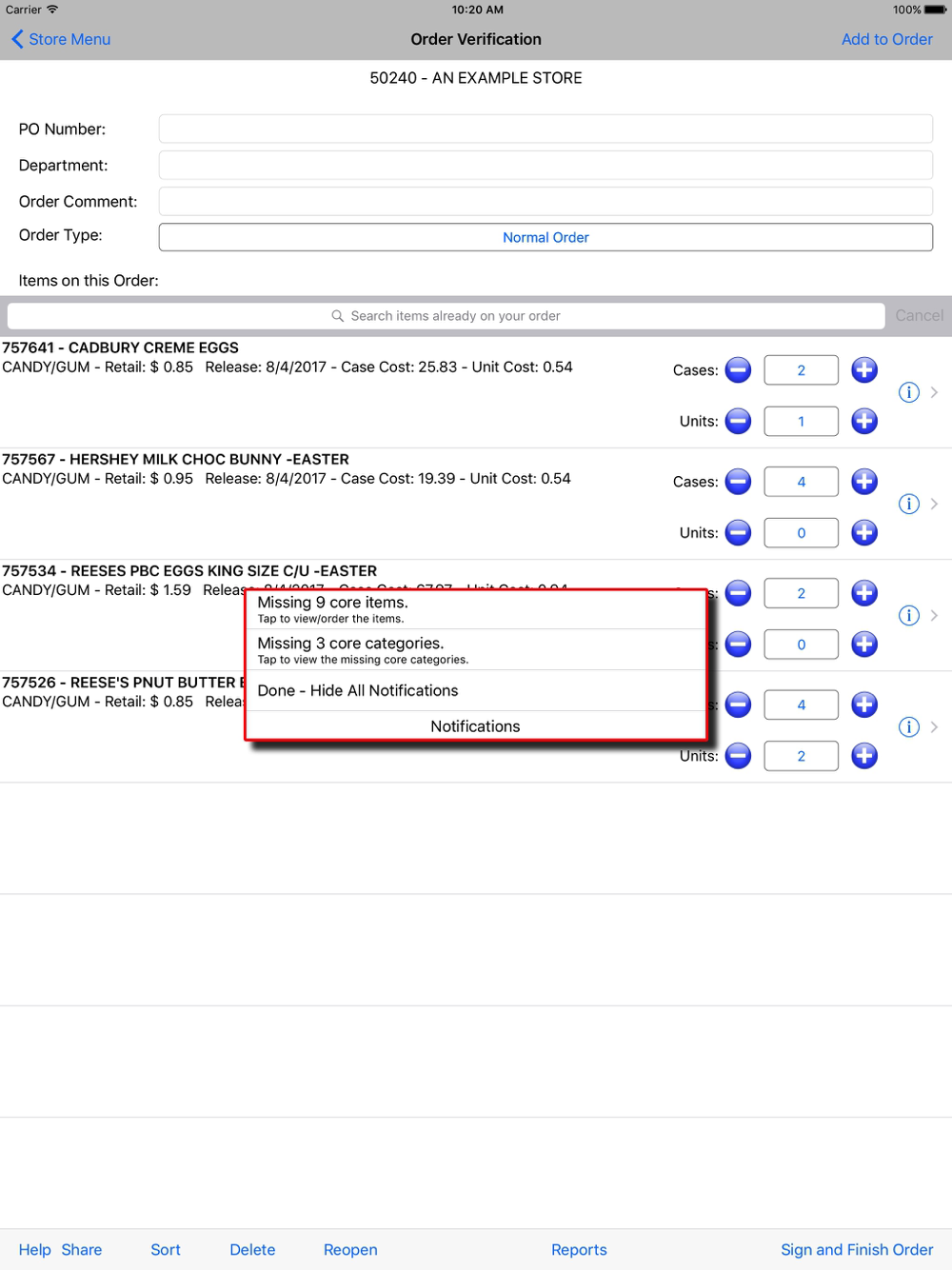Image resolution: width=952 pixels, height=1270 pixels.
Task: Open info for item 757526
Action: (x=909, y=727)
